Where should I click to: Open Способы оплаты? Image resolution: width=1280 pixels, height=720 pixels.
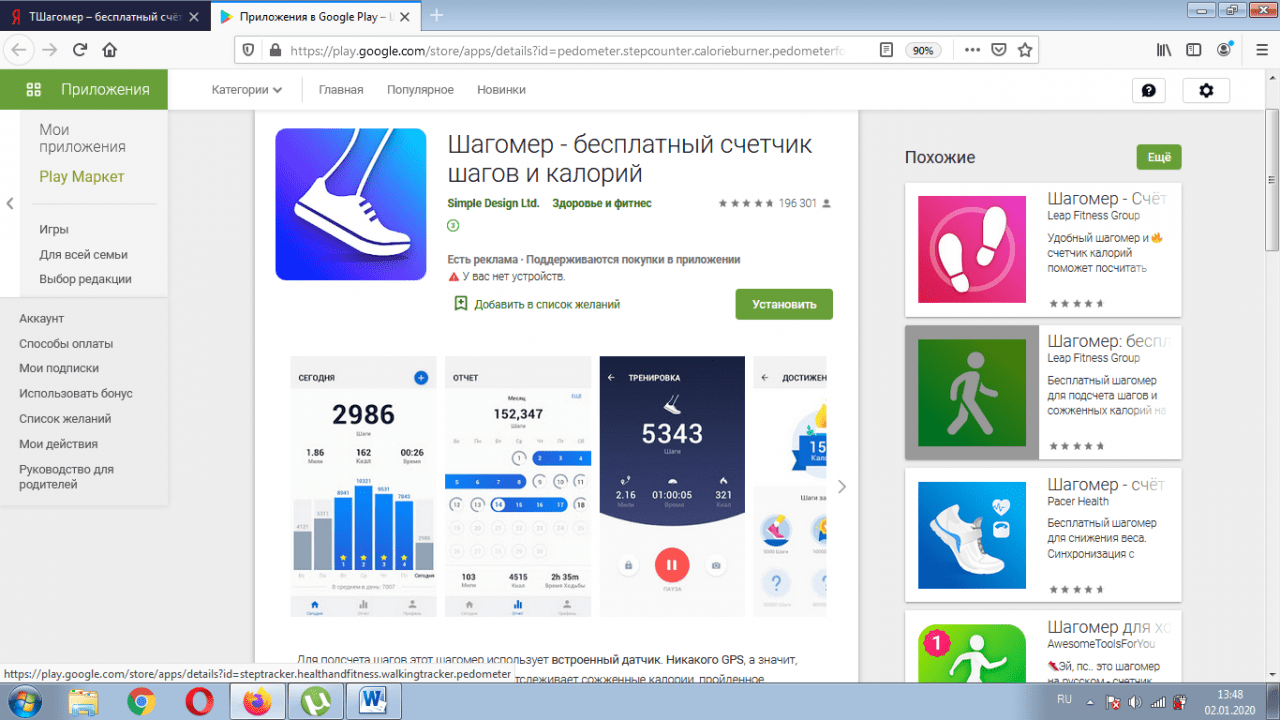[x=66, y=343]
